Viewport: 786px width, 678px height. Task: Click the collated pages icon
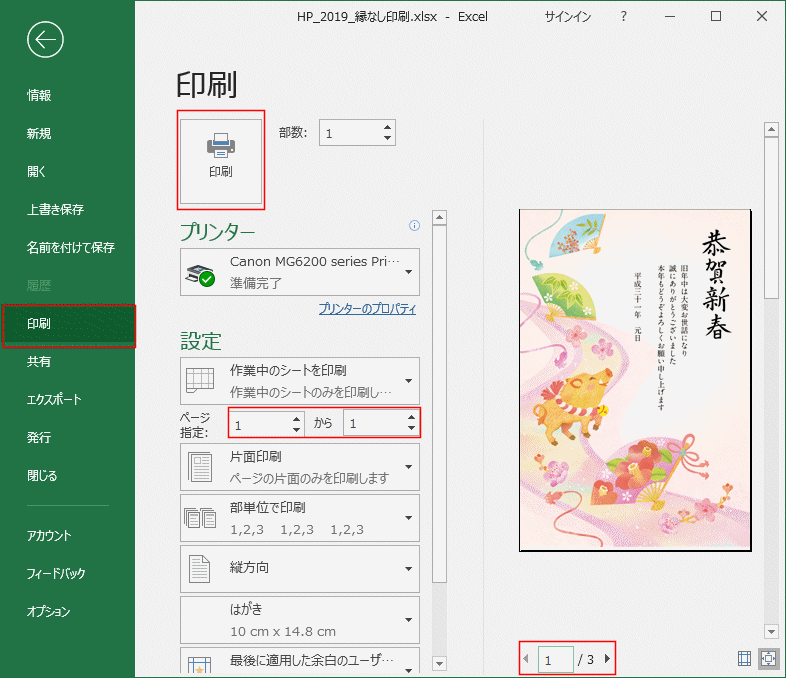[200, 518]
